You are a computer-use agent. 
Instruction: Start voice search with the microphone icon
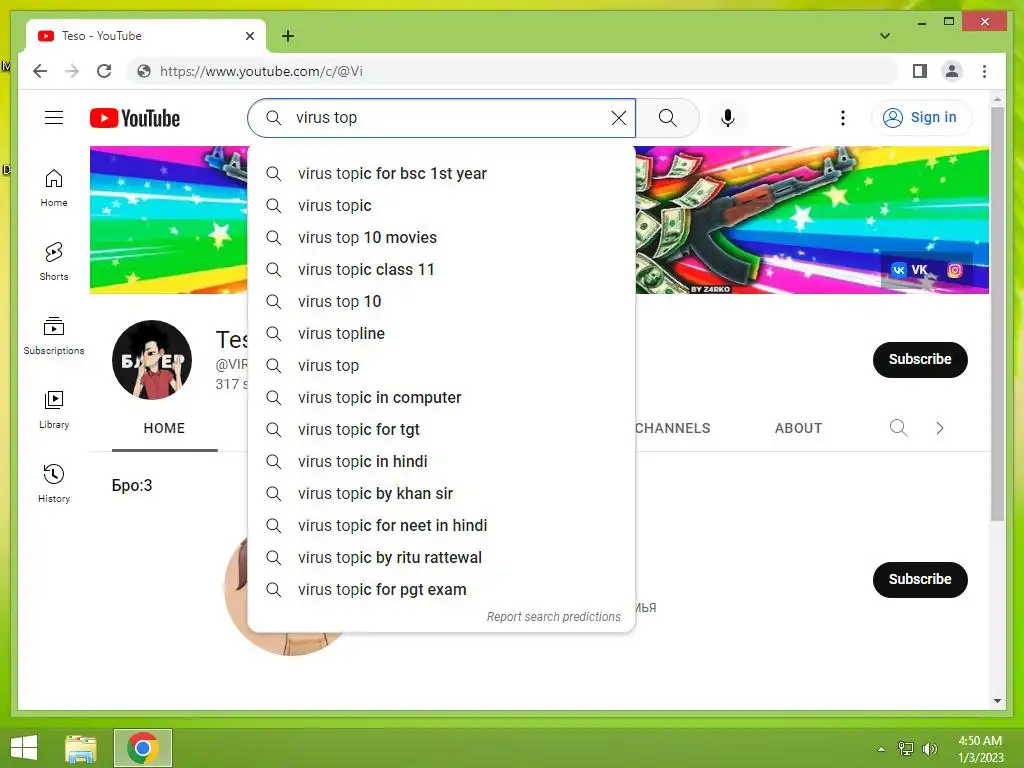728,118
